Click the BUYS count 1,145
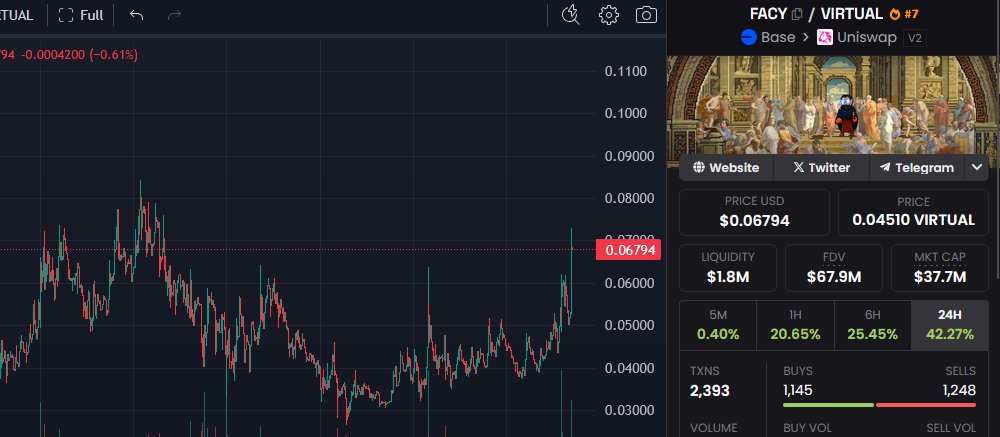1000x437 pixels. click(x=798, y=390)
